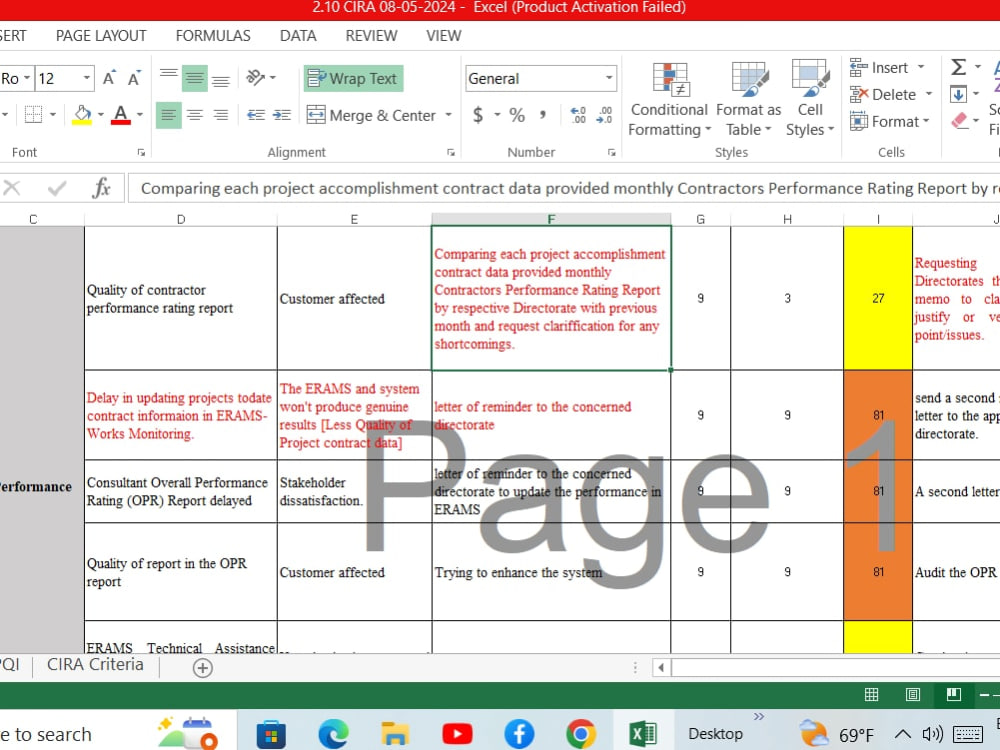Click the Fill down icon
Screen dimensions: 1000x750
[958, 94]
